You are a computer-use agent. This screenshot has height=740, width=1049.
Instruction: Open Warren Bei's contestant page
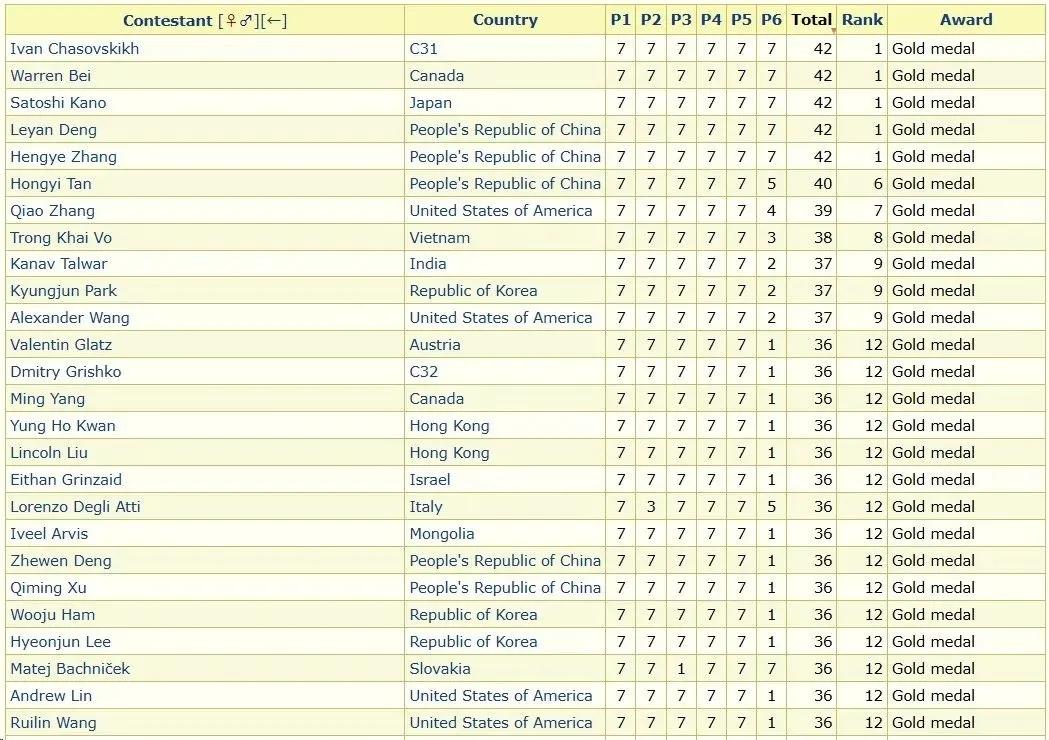[51, 76]
